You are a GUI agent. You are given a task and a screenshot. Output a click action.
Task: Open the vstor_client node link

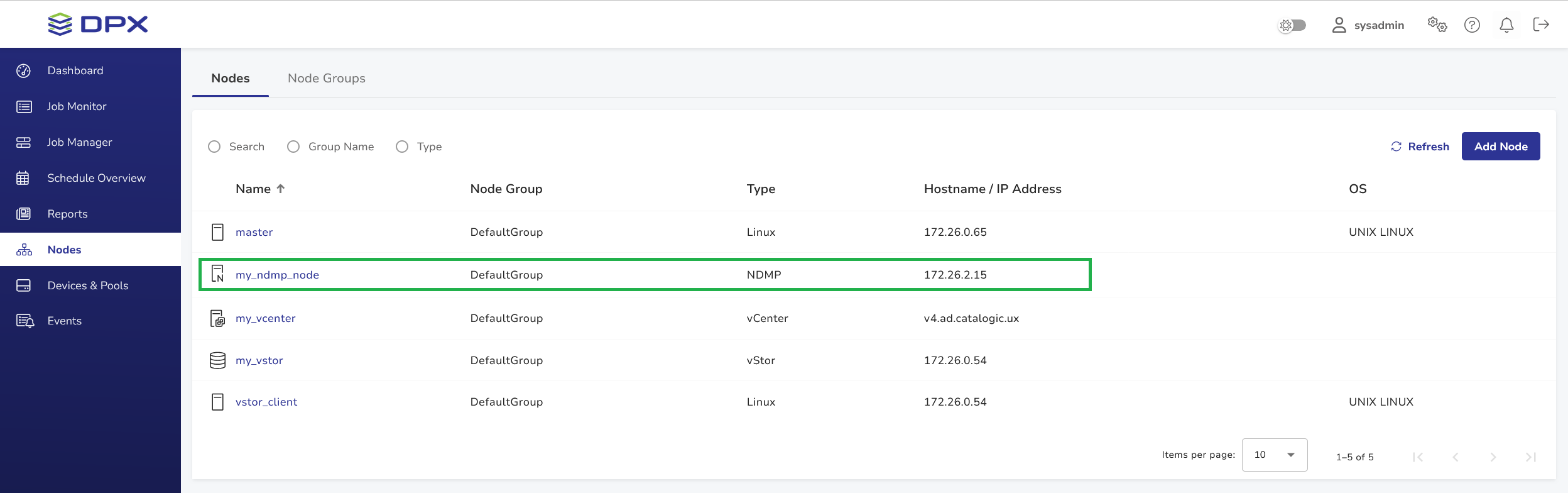coord(266,402)
